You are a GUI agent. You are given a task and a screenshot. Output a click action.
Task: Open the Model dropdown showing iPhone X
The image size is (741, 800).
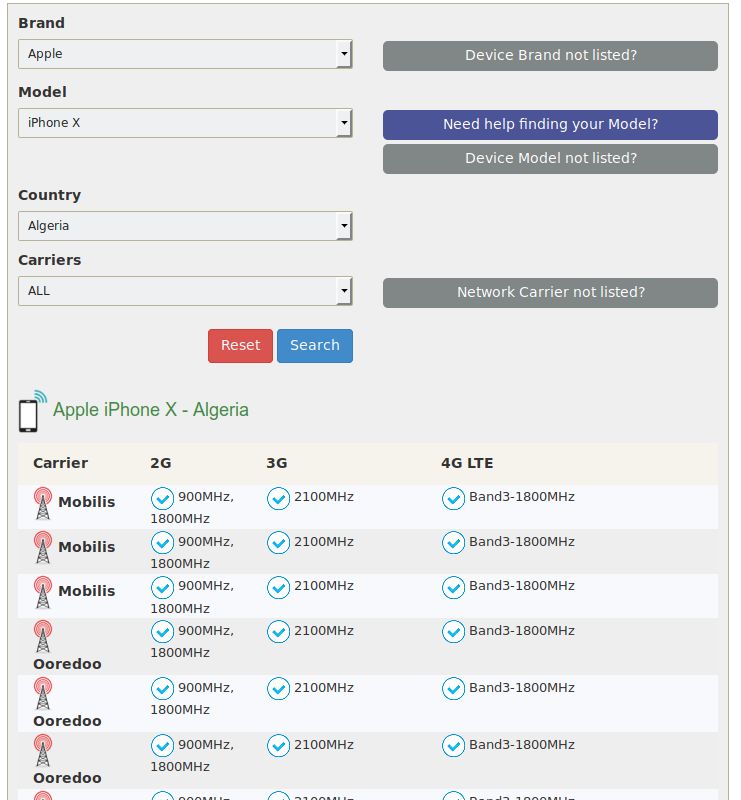tap(185, 123)
